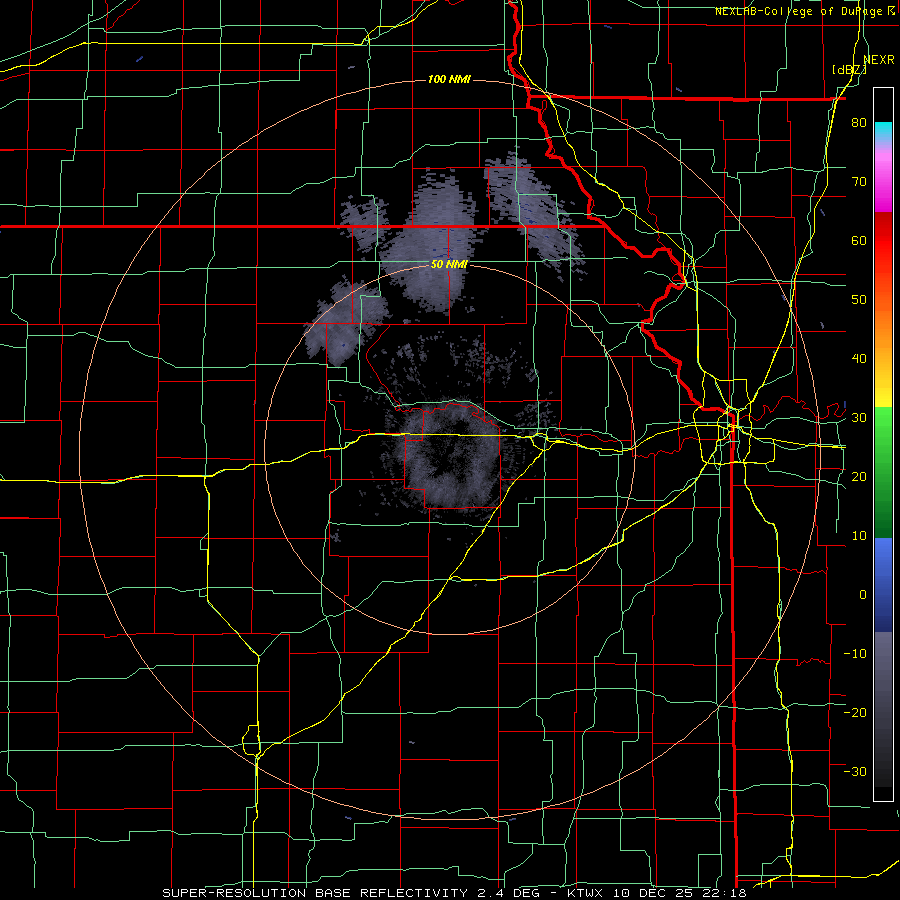The height and width of the screenshot is (900, 900).
Task: Click the 50 dBZ scale value
Action: point(859,300)
